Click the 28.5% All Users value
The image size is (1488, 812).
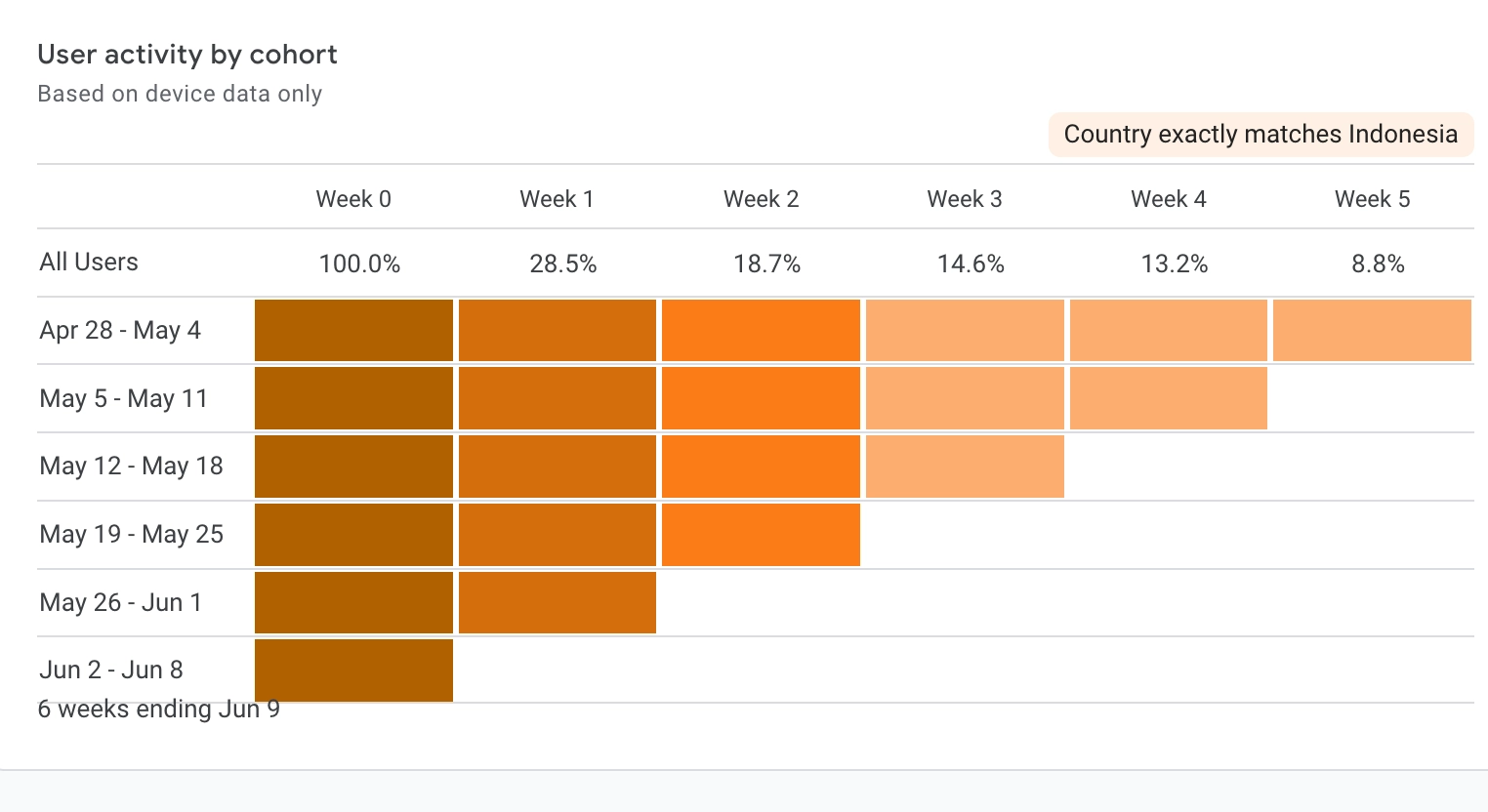click(x=562, y=264)
